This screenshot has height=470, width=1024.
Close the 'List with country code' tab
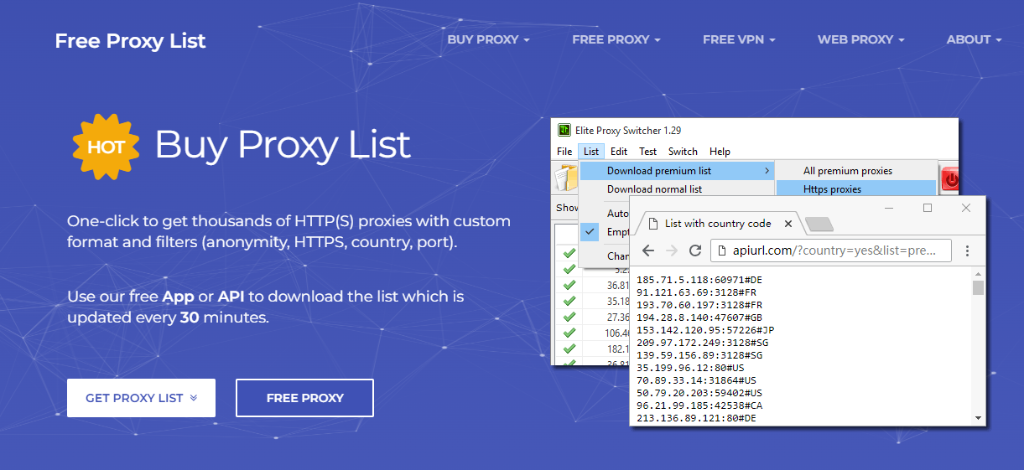[x=788, y=223]
